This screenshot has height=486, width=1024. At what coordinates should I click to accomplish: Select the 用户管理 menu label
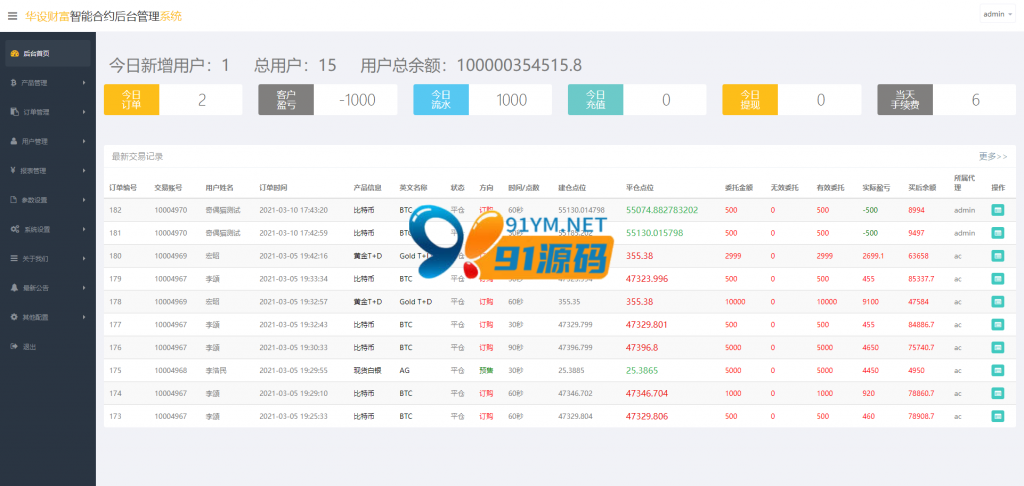pyautogui.click(x=35, y=141)
